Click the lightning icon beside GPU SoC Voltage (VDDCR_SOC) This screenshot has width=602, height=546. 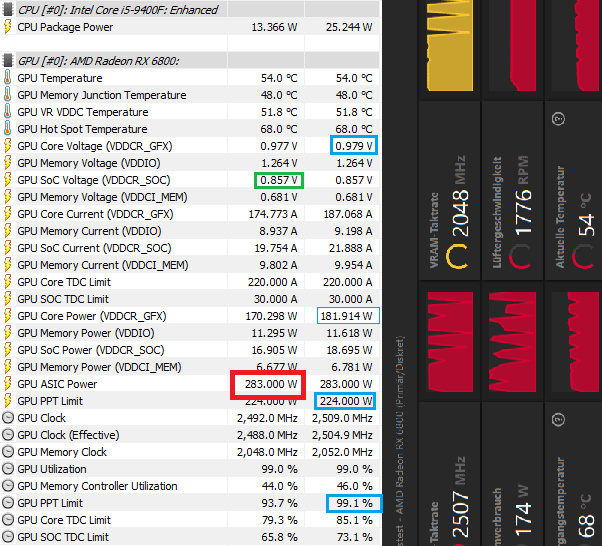point(7,180)
